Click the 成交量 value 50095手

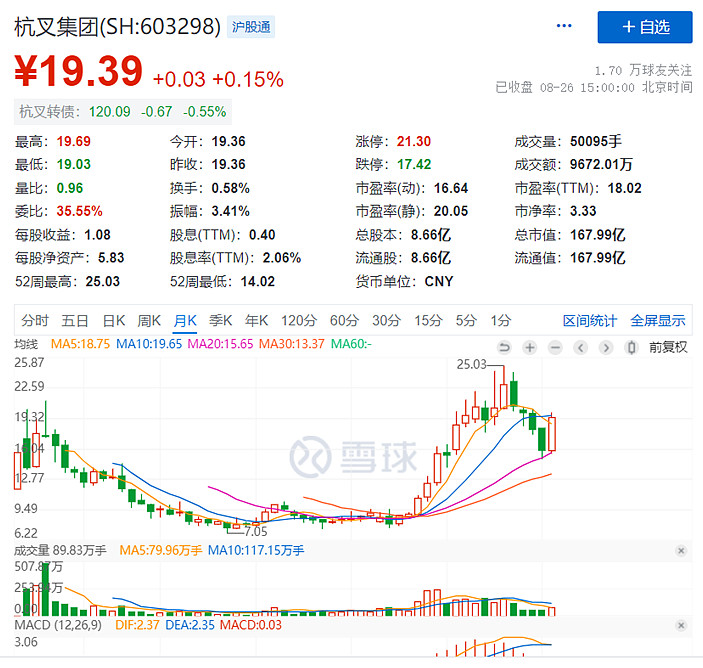click(596, 142)
